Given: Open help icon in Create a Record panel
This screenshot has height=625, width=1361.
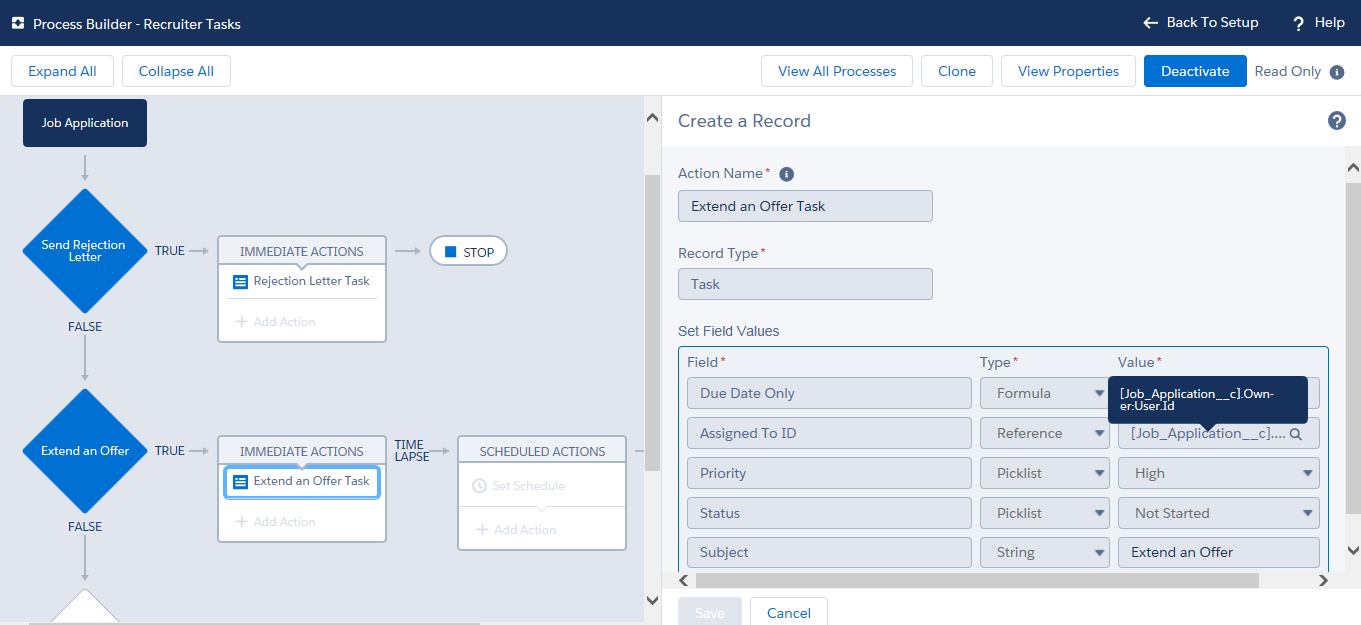Looking at the screenshot, I should [x=1336, y=121].
